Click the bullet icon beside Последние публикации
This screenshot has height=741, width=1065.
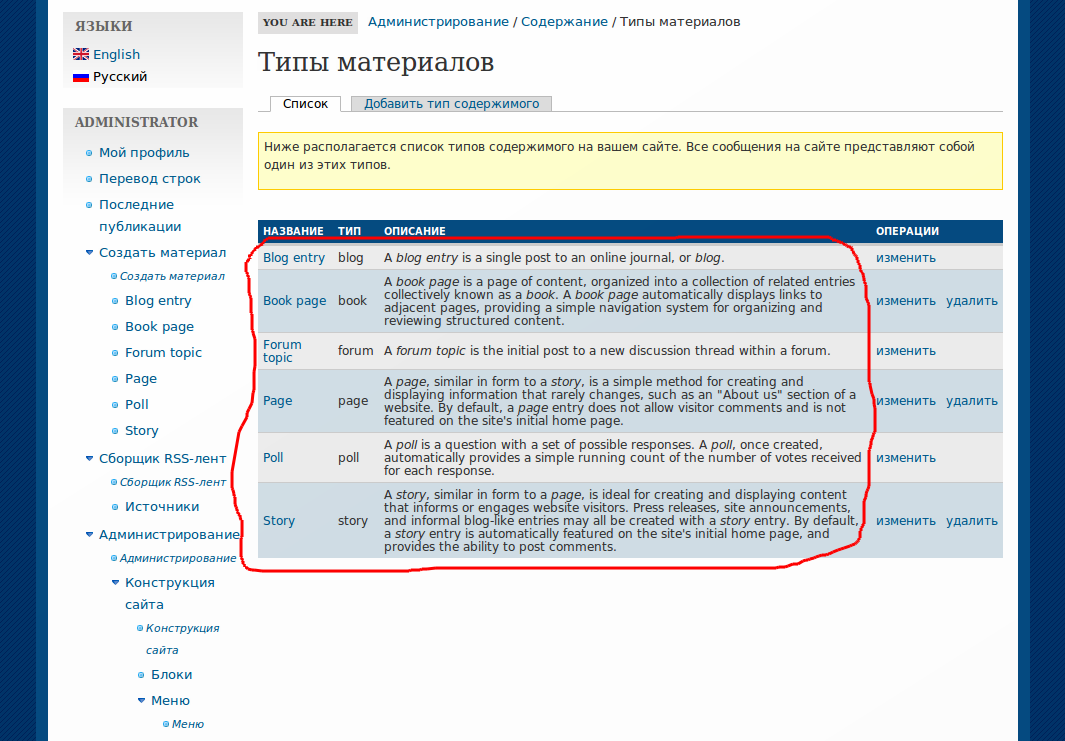tap(88, 204)
